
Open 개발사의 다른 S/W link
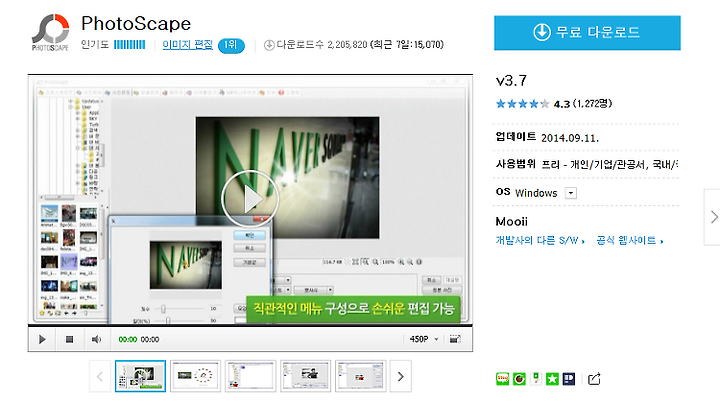click(540, 240)
